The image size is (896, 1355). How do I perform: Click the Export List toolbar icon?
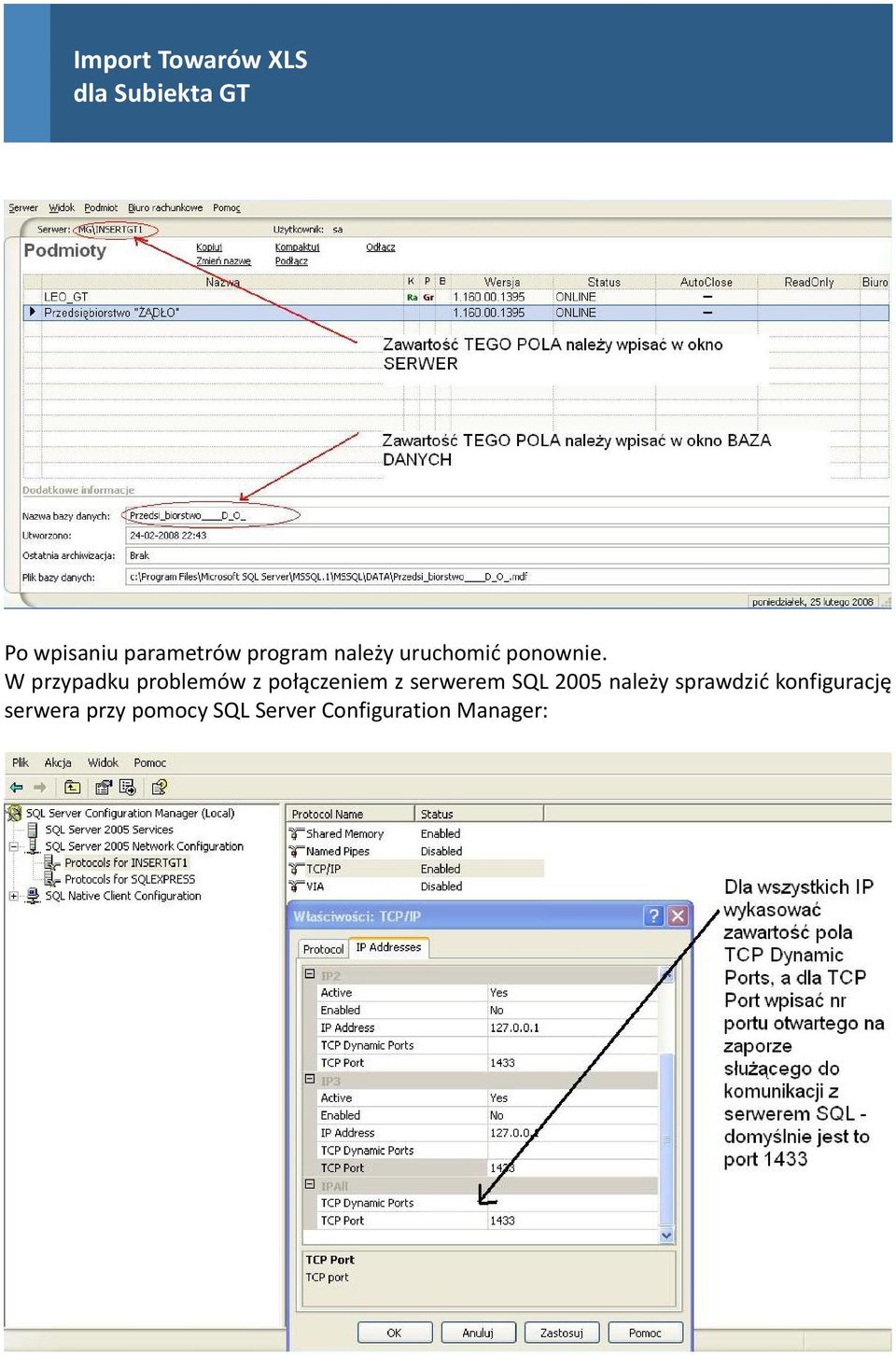click(128, 788)
